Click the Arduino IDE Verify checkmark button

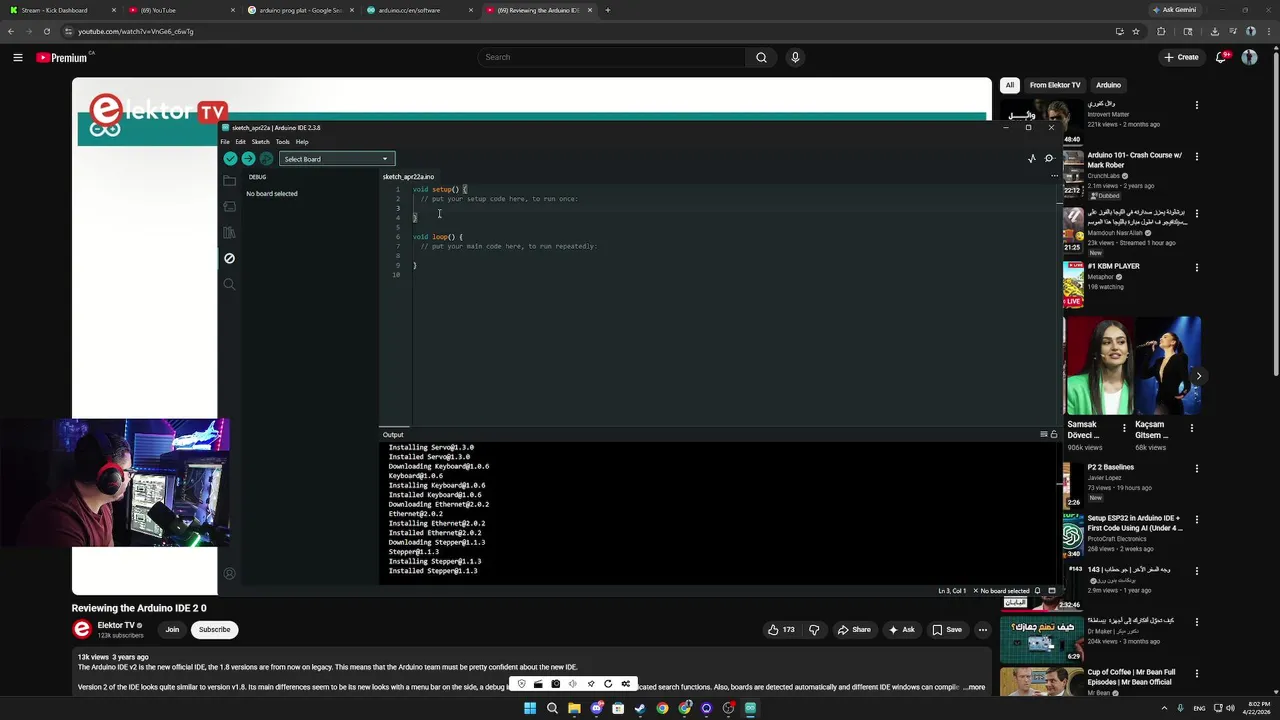point(230,159)
